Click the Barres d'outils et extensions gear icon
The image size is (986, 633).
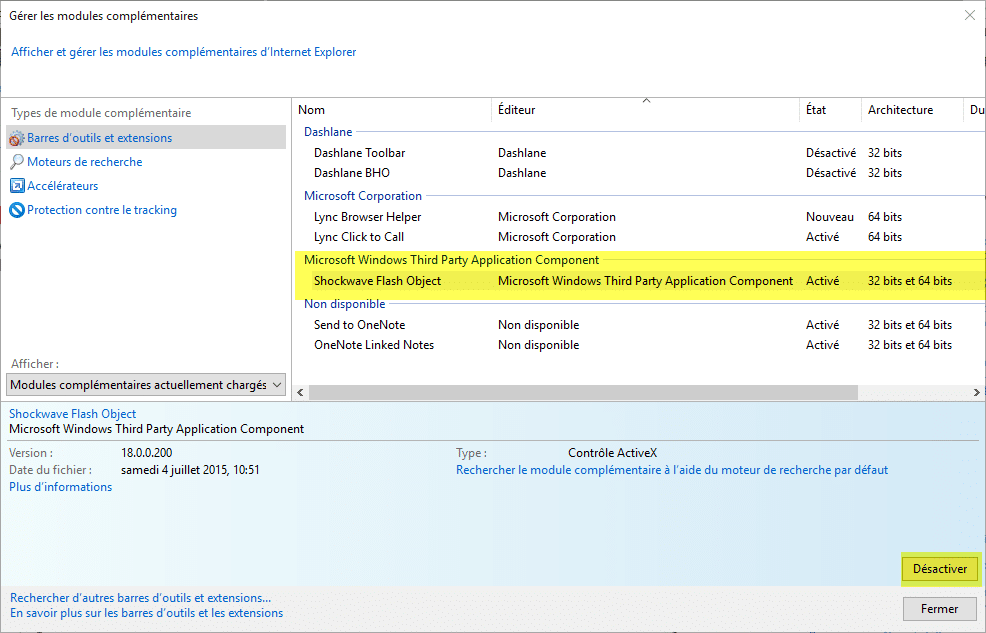[x=17, y=138]
